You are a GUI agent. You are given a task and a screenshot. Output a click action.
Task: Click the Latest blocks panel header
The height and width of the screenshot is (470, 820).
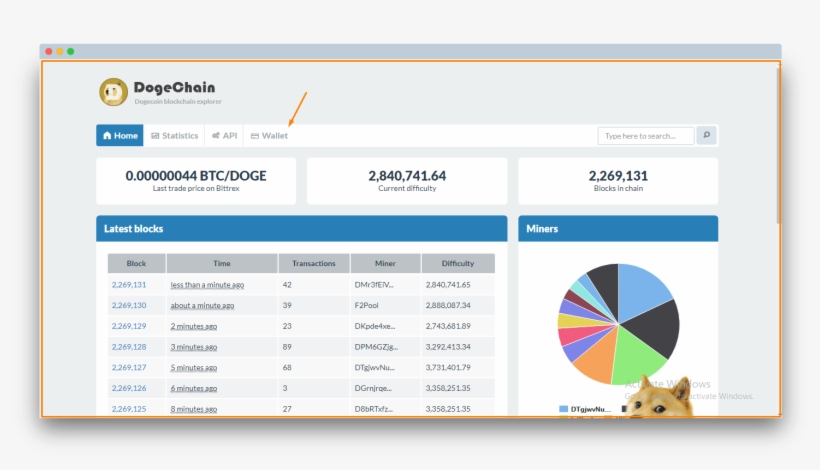(x=302, y=228)
